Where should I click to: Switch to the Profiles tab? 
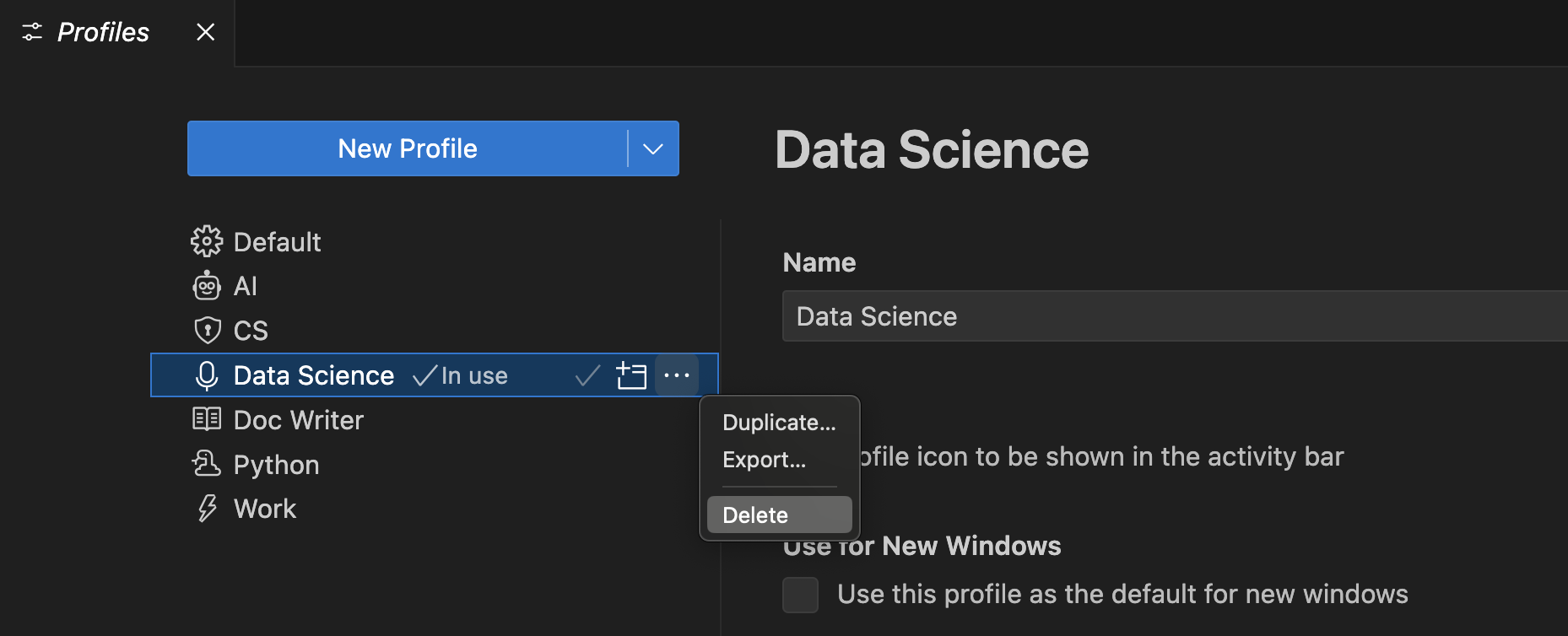tap(102, 32)
